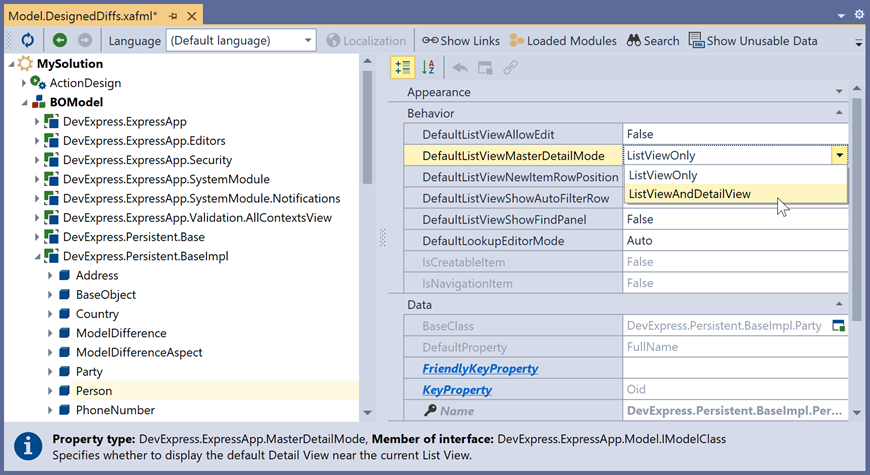
Task: Click the splitter grip between tree and properties
Action: click(382, 238)
